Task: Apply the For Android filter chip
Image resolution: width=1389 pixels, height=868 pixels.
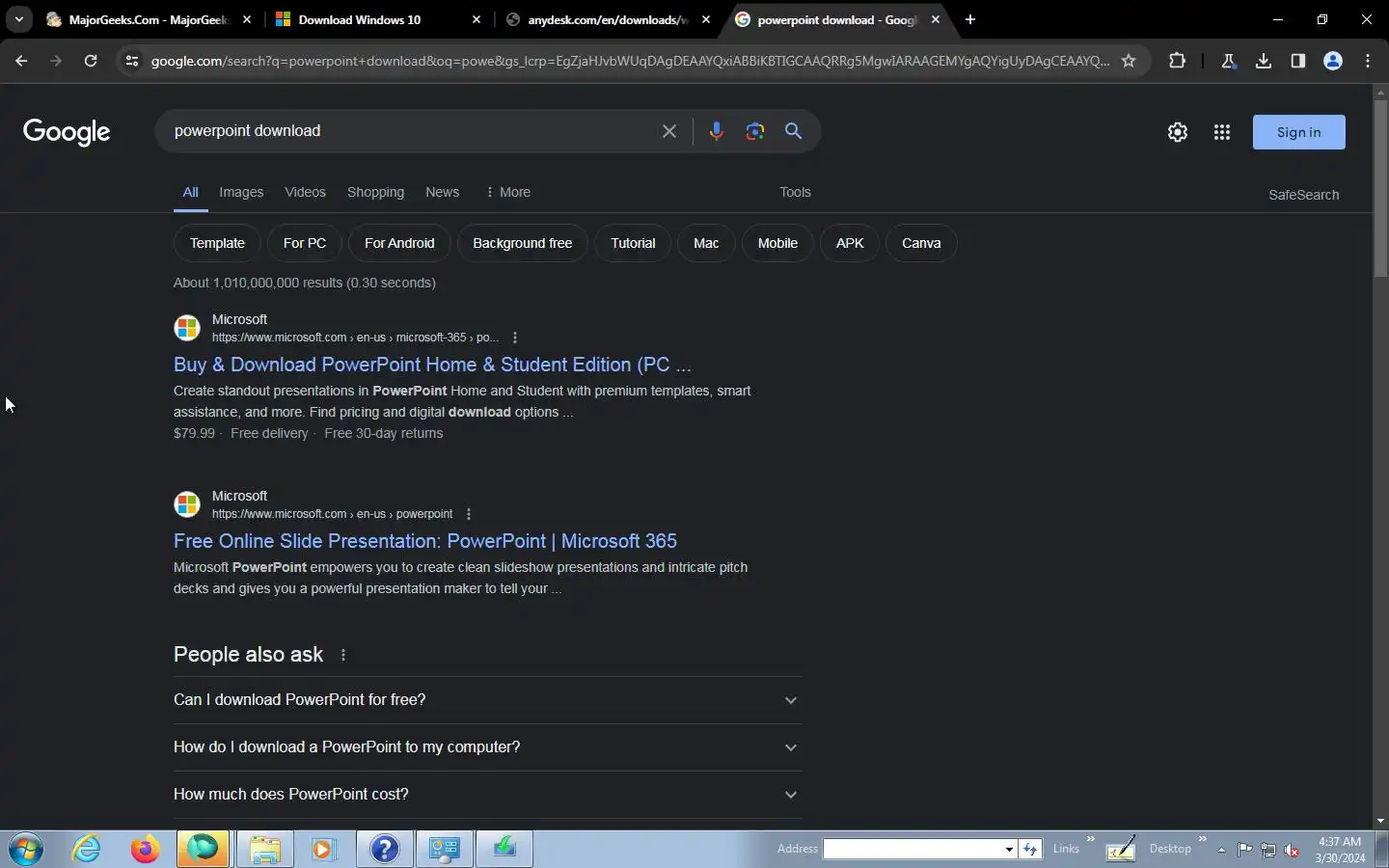Action: coord(399,243)
